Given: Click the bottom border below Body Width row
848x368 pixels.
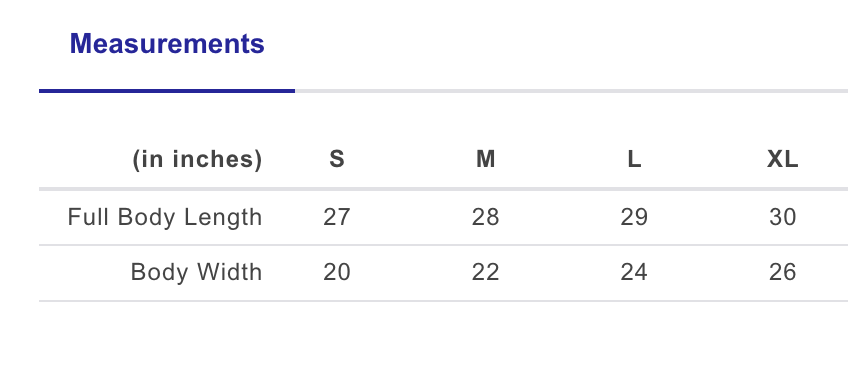Looking at the screenshot, I should point(443,301).
